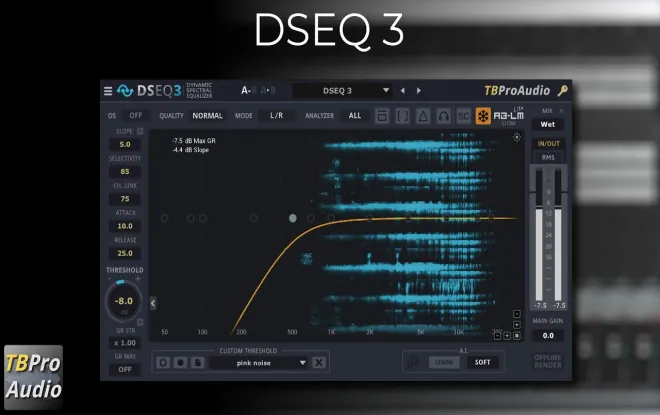Image resolution: width=660 pixels, height=415 pixels.
Task: Click the dimmed A.I. icon beside LEARN
Action: pos(413,362)
